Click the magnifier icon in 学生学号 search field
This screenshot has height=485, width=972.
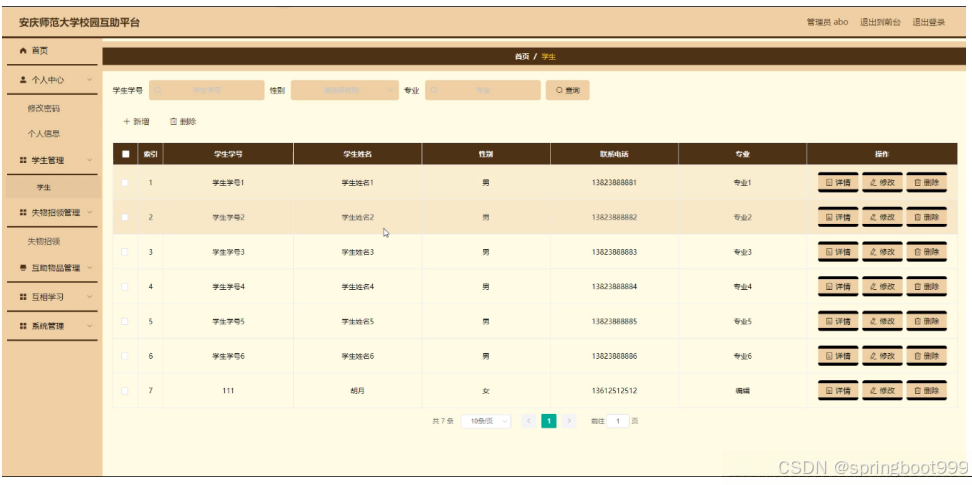[158, 91]
